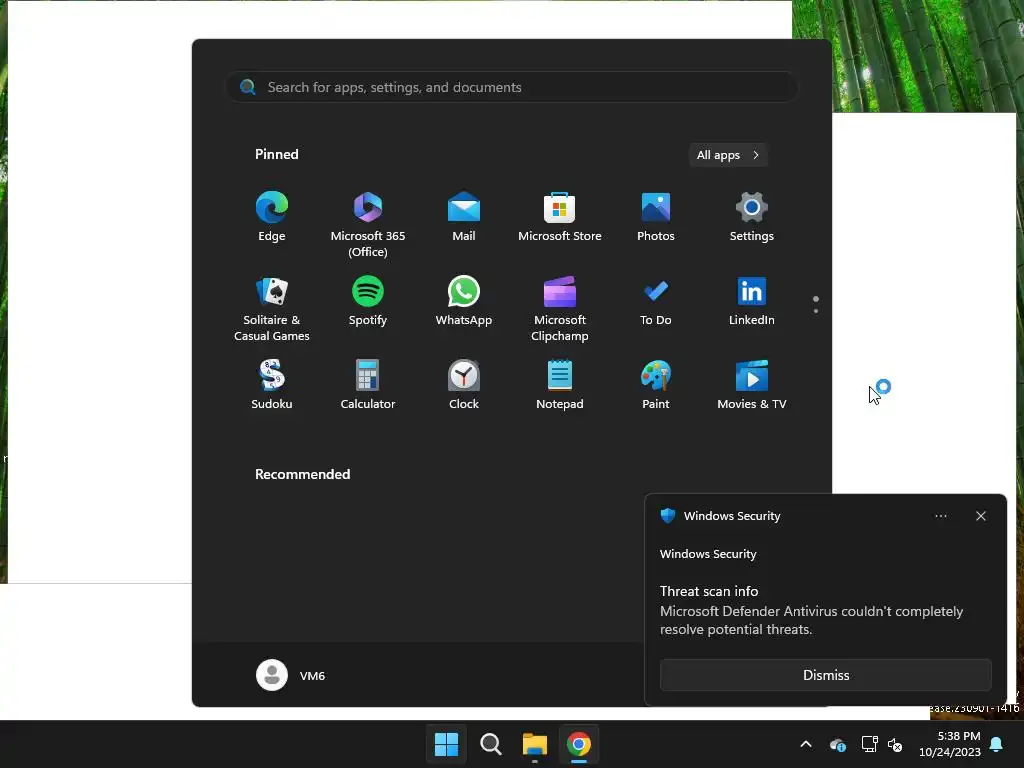Image resolution: width=1024 pixels, height=768 pixels.
Task: Open notification options three-dots menu
Action: [x=940, y=516]
